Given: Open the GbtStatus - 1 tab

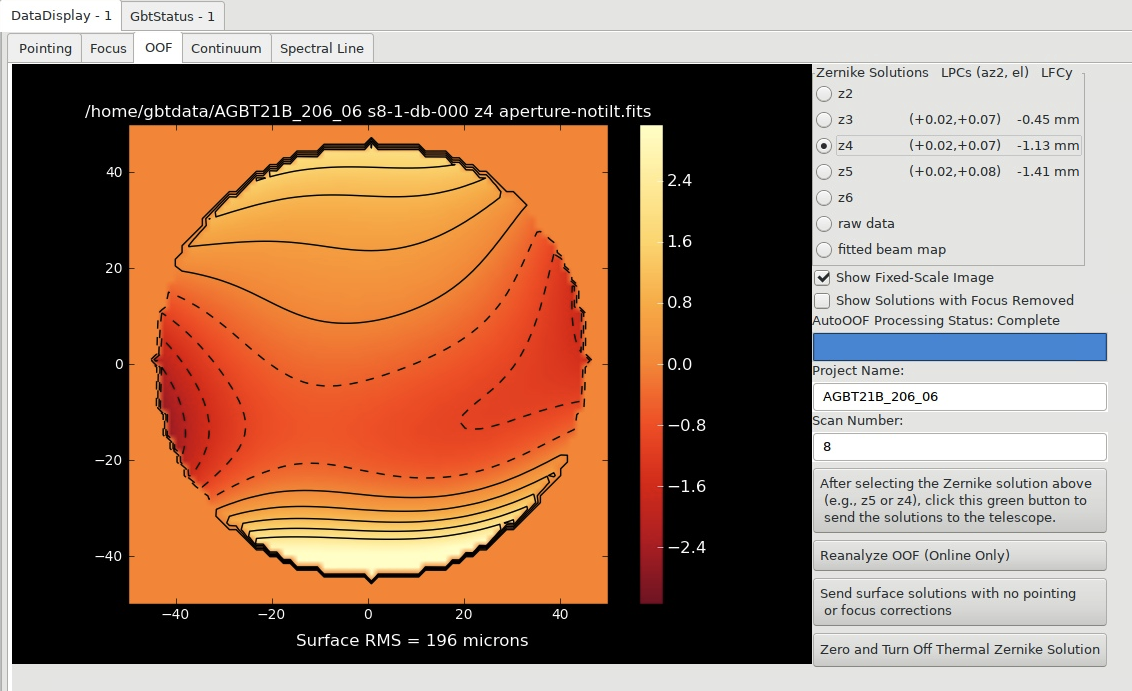Looking at the screenshot, I should (x=172, y=16).
